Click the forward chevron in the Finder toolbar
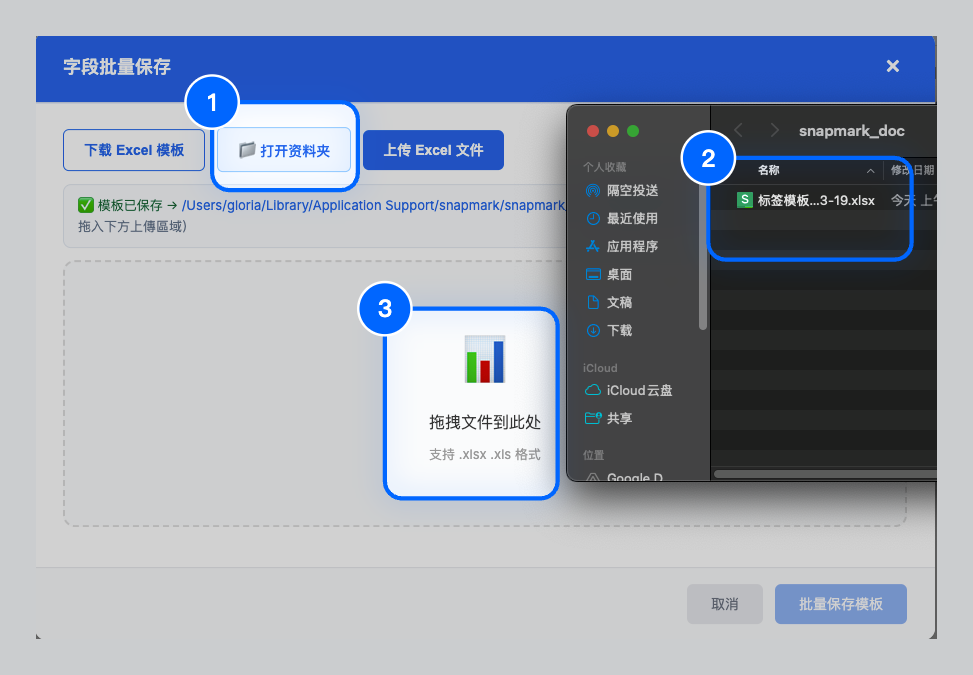 (774, 130)
